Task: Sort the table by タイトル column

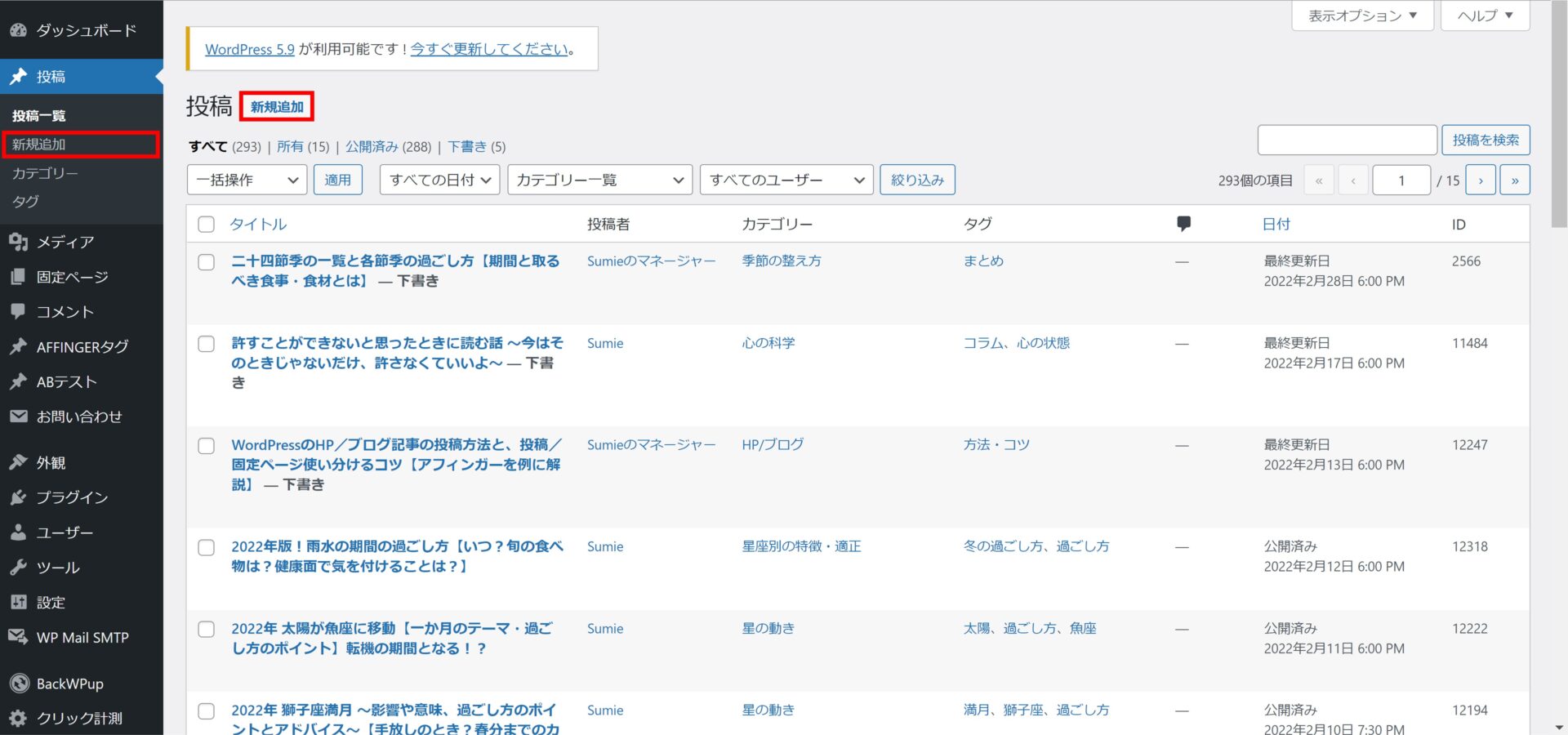Action: 258,225
